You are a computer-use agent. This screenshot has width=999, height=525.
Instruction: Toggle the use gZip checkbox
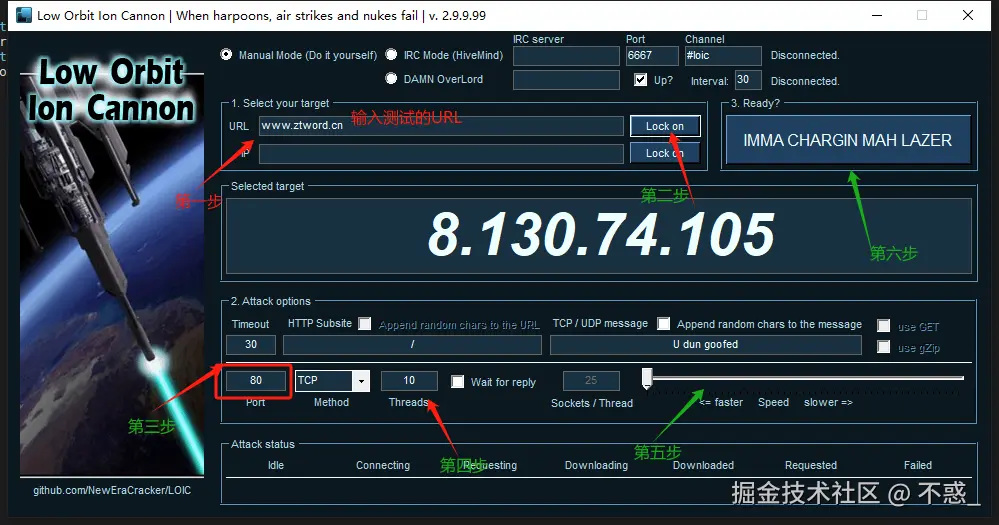click(884, 347)
